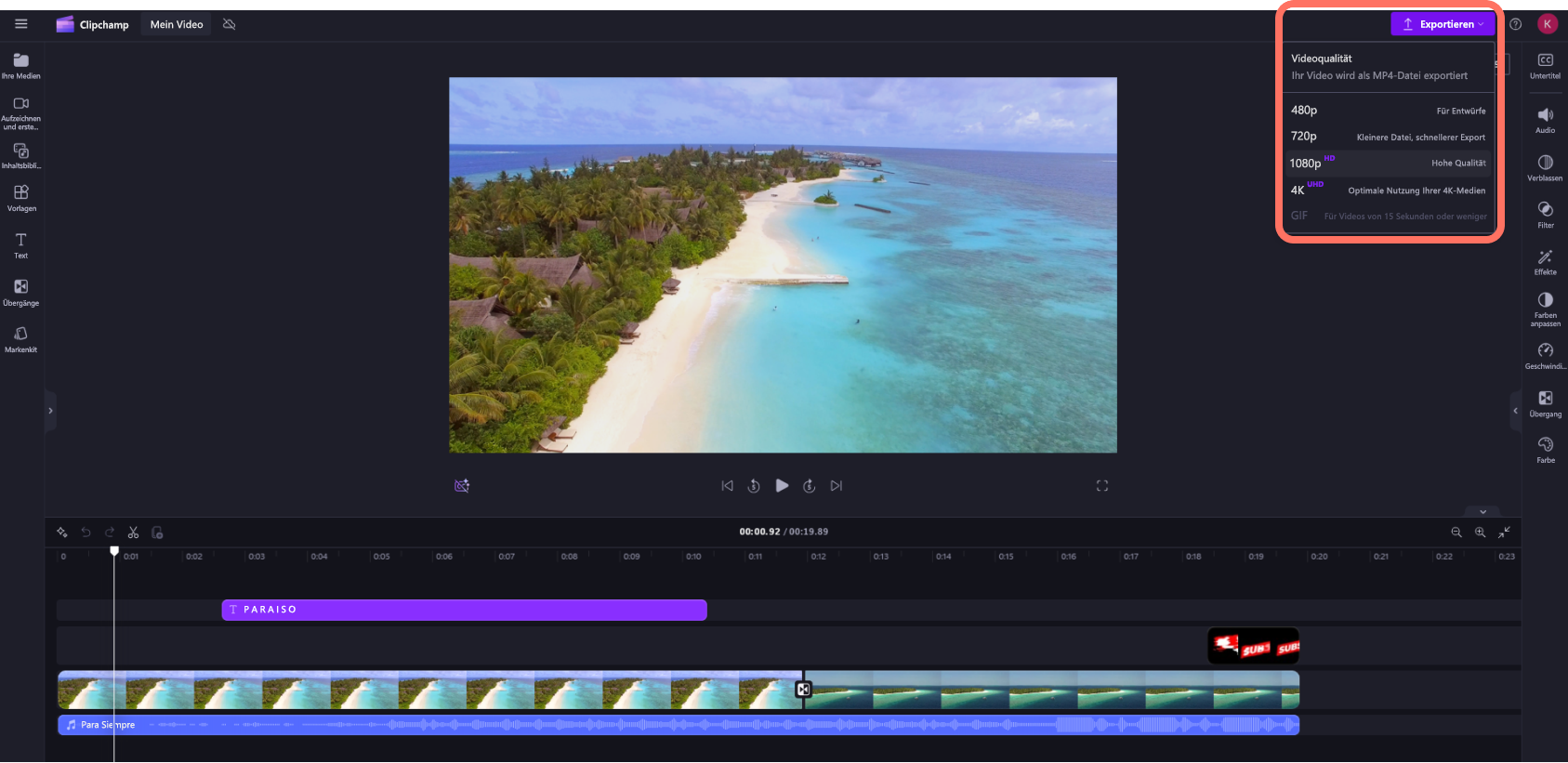
Task: Open the Geschwindigkeit speed panel
Action: click(1545, 356)
